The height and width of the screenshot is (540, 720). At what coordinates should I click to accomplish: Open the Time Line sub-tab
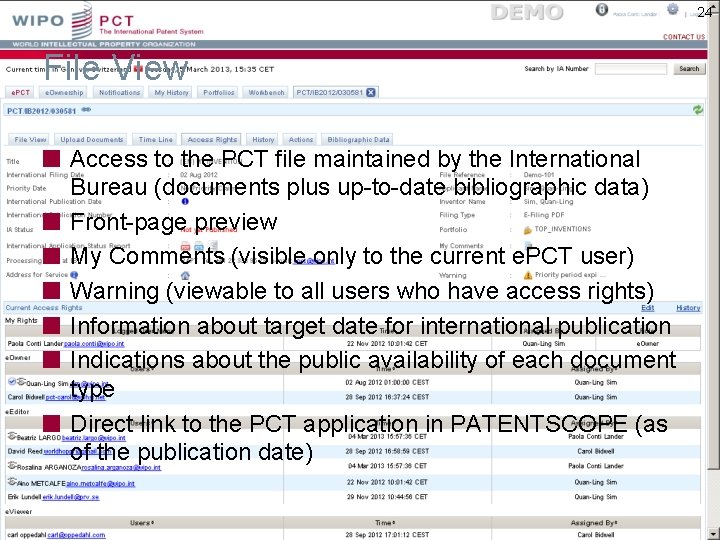click(156, 140)
